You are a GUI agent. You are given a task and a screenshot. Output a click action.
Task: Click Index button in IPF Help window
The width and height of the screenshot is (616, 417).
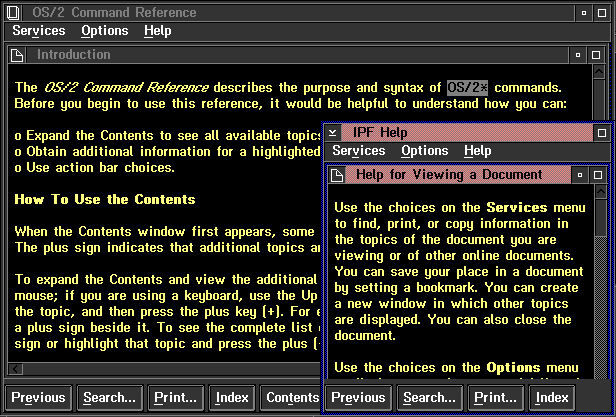pos(552,398)
